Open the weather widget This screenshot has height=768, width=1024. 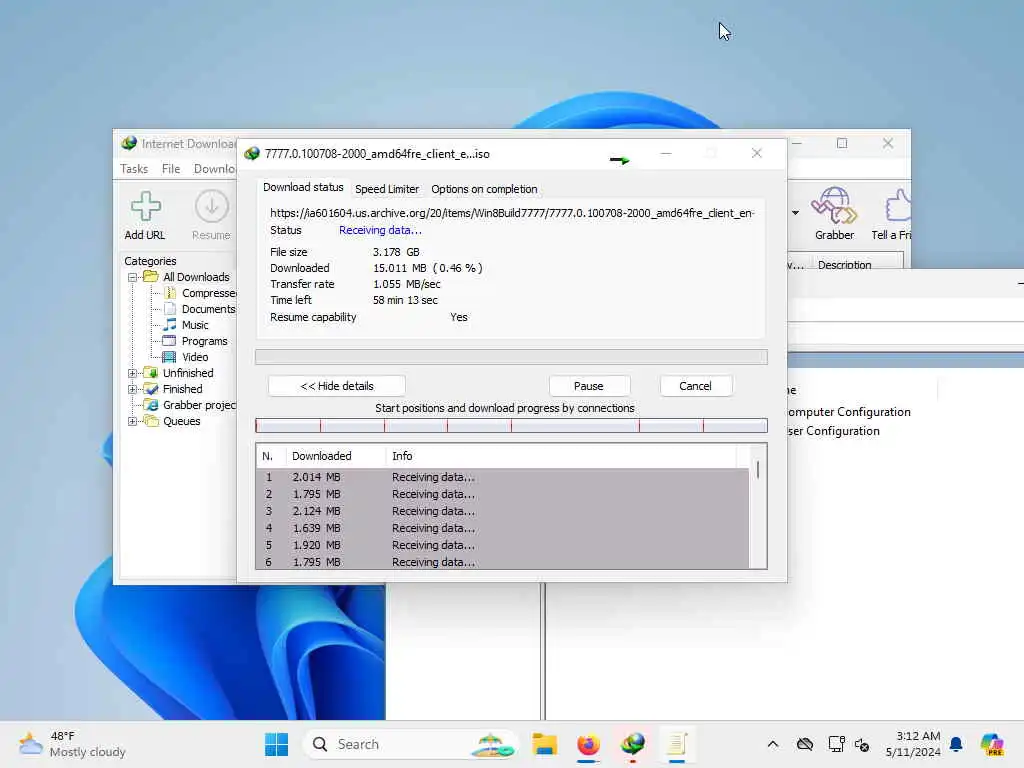point(72,744)
